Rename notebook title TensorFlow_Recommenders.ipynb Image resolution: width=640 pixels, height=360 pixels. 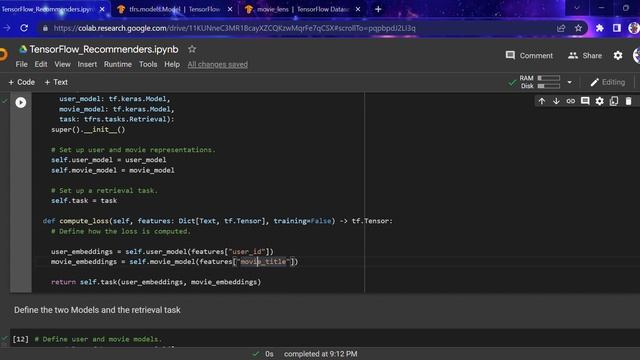coord(104,49)
